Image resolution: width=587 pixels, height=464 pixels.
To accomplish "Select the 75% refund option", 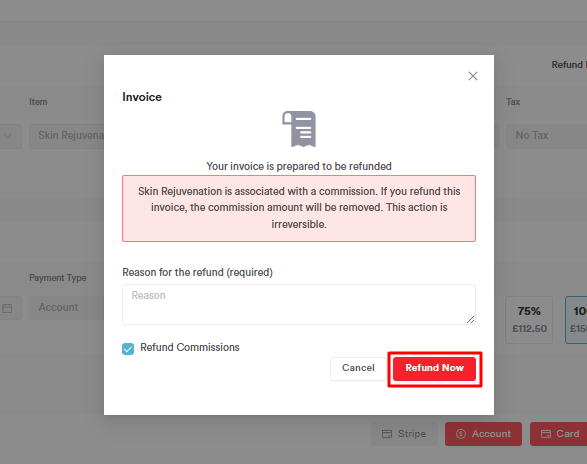I will (x=529, y=320).
